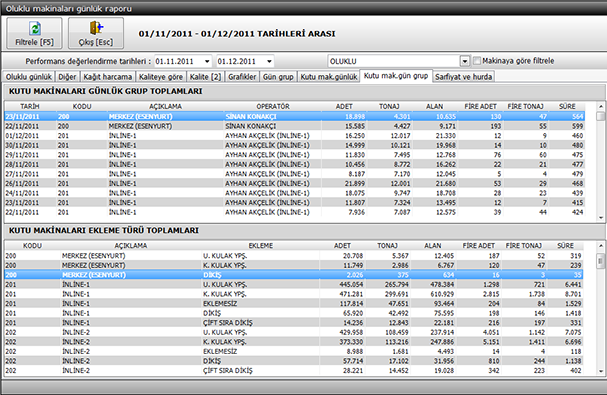
Task: Sort upper table by OPERATÖR column header
Action: pyautogui.click(x=273, y=106)
